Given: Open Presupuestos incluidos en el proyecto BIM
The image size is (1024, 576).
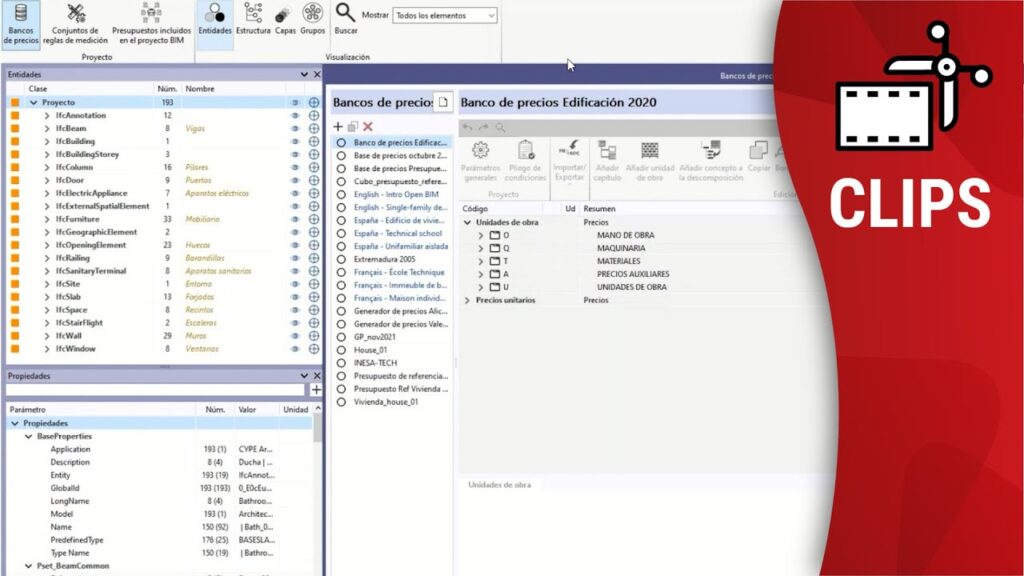Looking at the screenshot, I should (151, 23).
